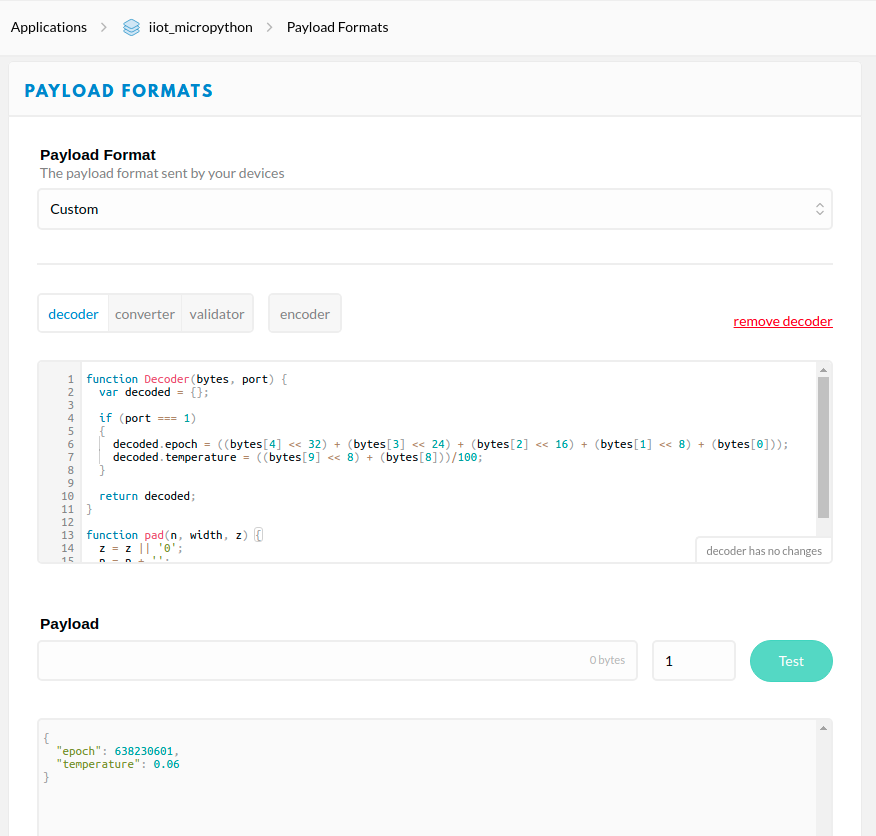Select the decoder tab
Viewport: 876px width, 836px height.
pos(73,313)
